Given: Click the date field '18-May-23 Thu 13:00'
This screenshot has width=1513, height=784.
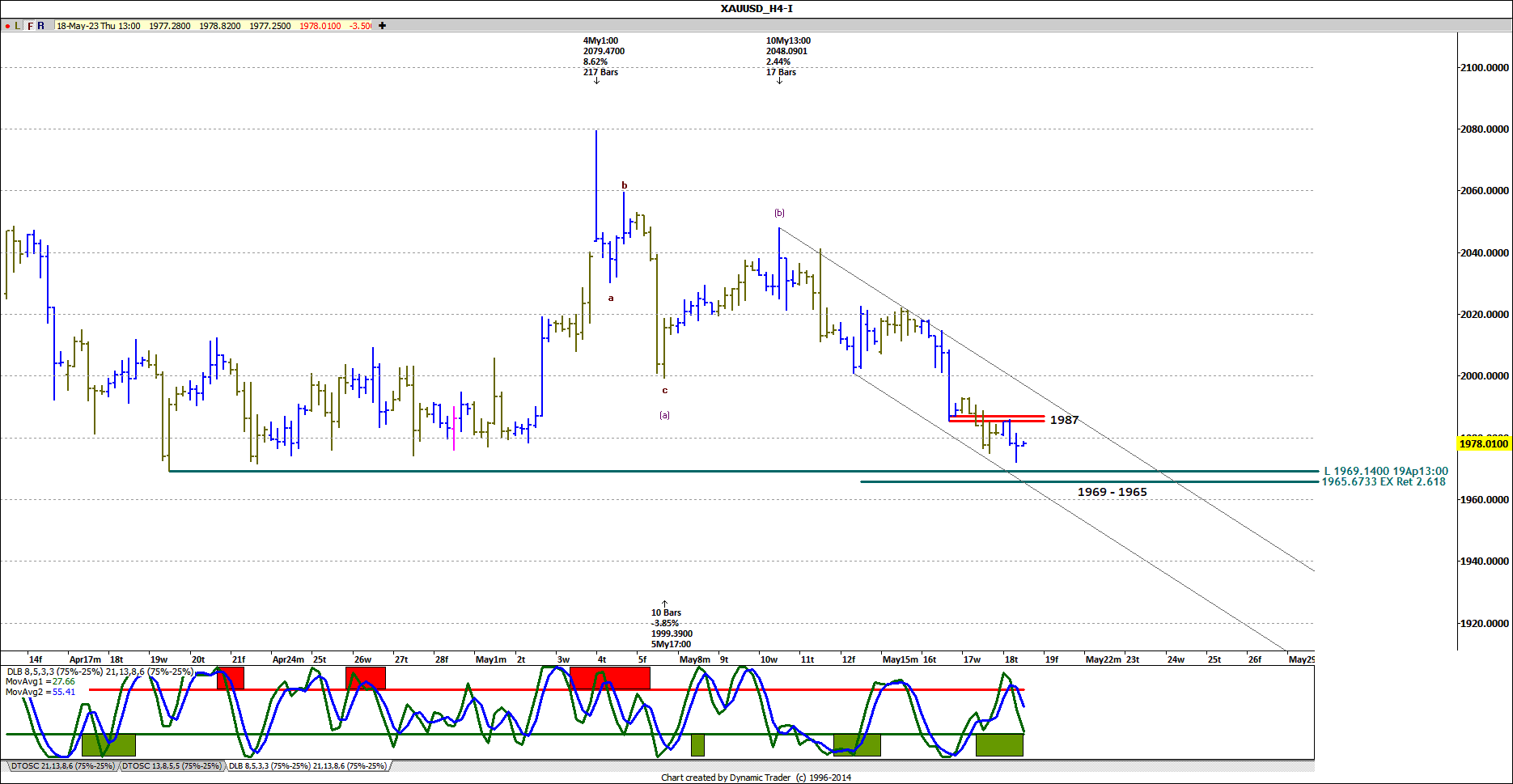Looking at the screenshot, I should (x=99, y=26).
